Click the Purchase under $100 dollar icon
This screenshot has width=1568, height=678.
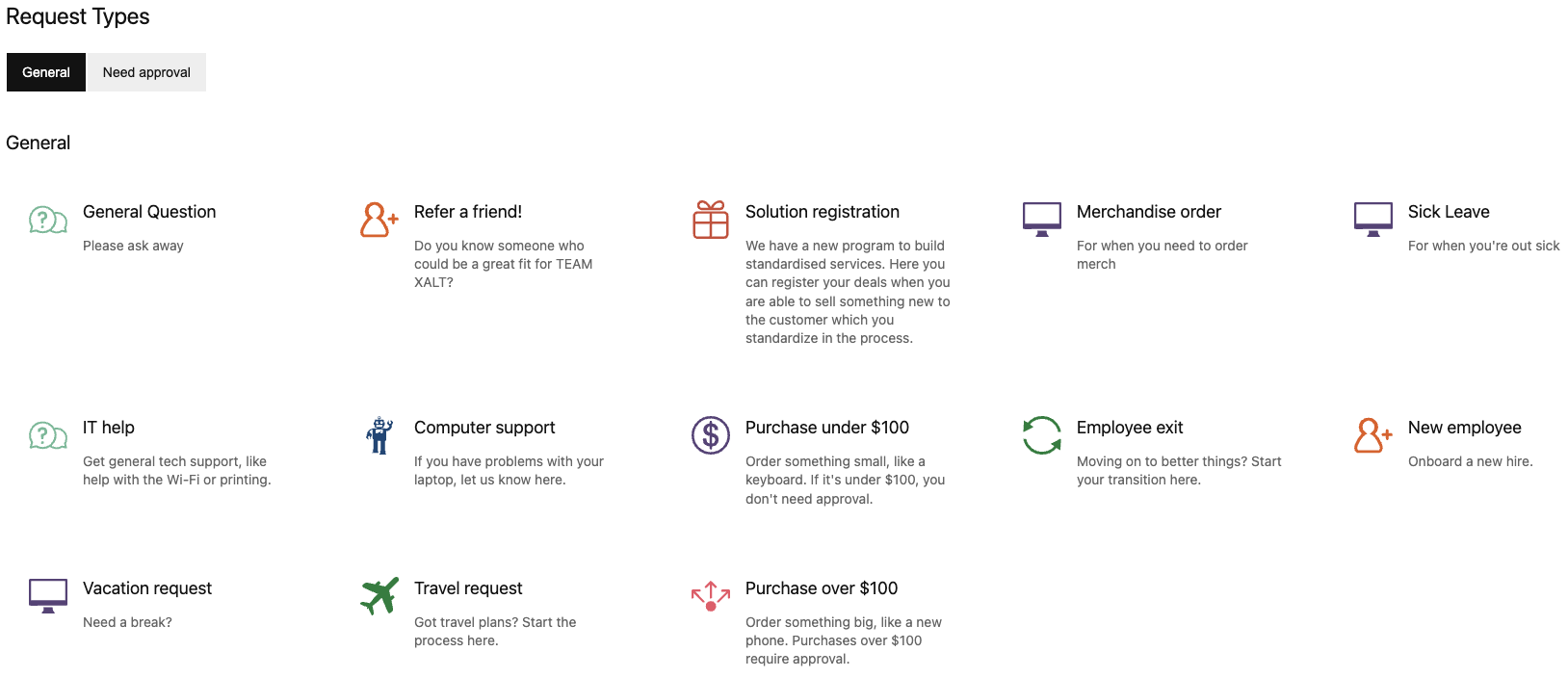[711, 435]
